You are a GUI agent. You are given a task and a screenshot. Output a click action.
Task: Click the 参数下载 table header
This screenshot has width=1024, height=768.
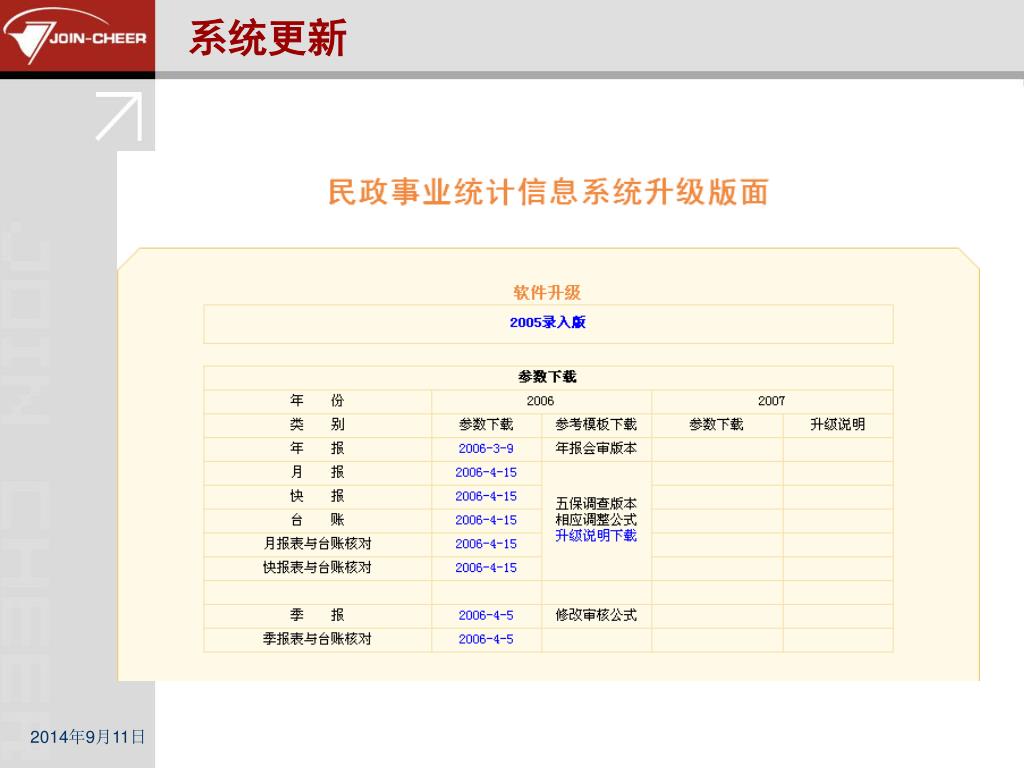coord(547,377)
